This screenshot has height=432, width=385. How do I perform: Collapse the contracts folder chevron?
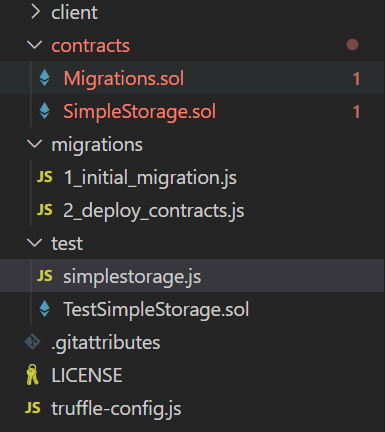(35, 45)
